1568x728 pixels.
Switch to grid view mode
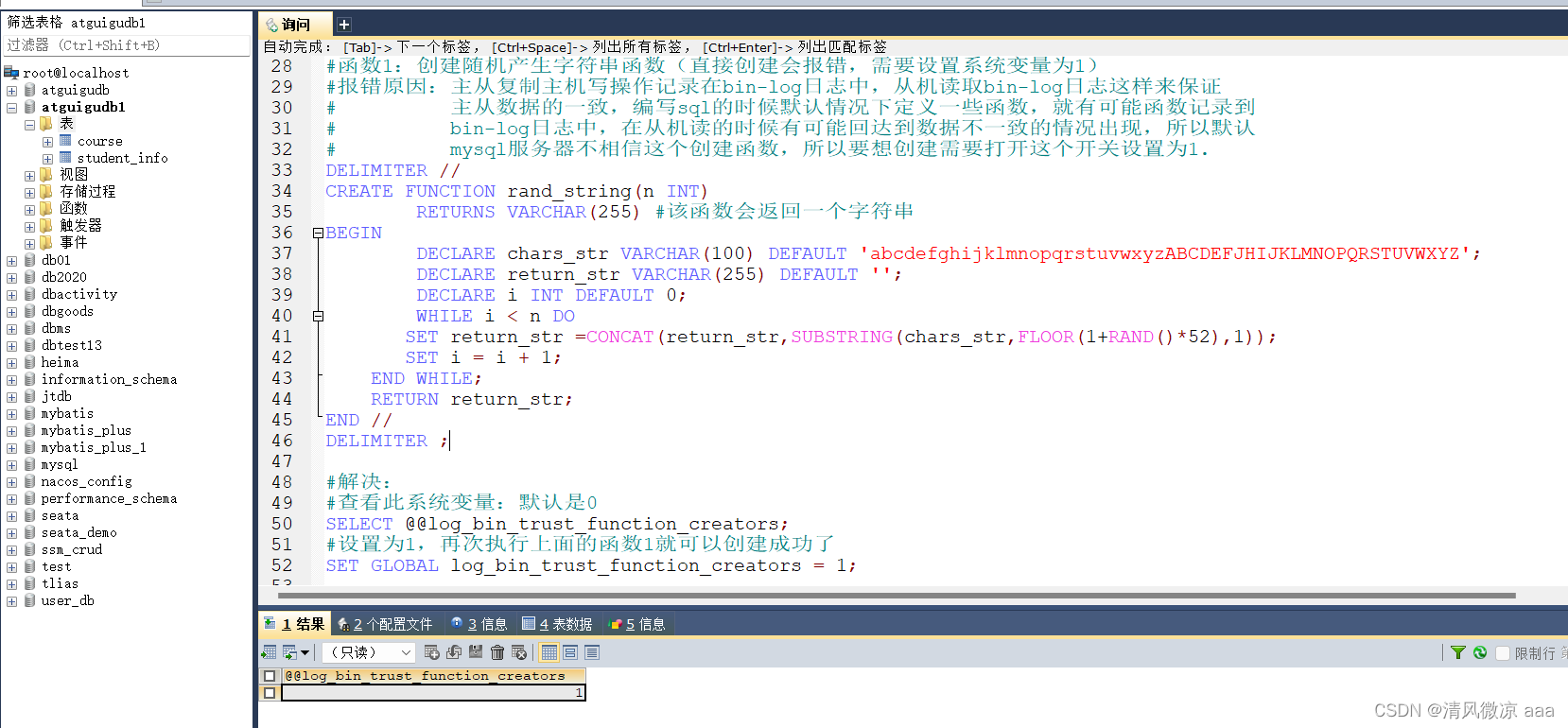point(549,652)
